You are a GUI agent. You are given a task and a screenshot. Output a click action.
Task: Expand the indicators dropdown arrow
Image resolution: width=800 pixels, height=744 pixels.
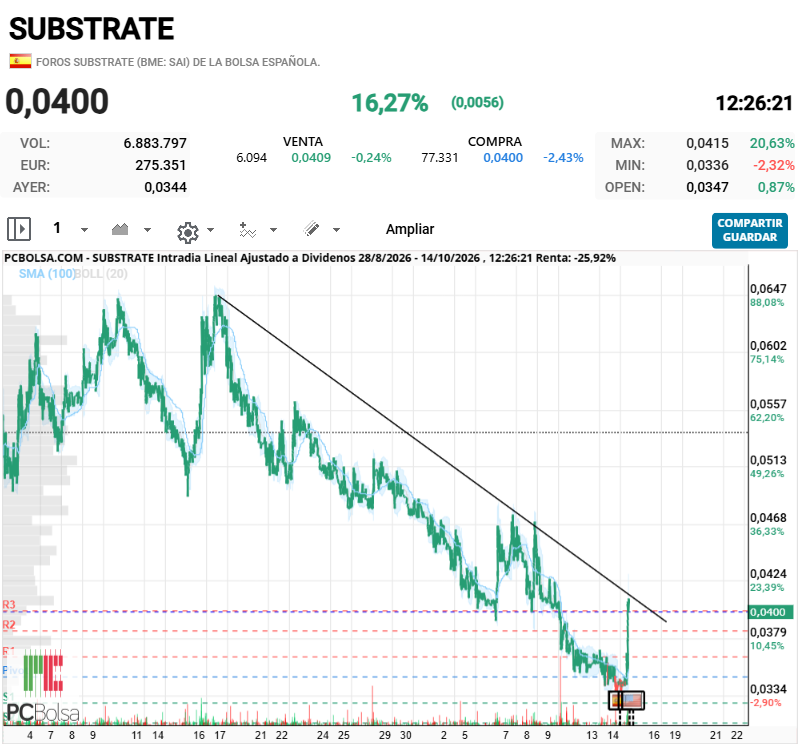[273, 230]
